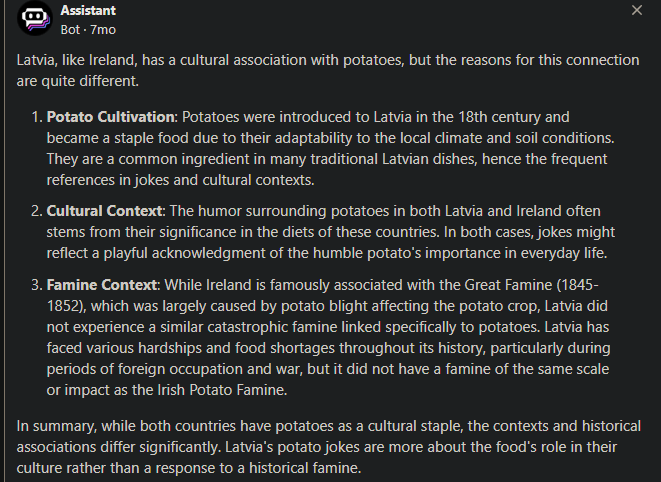The height and width of the screenshot is (482, 661).
Task: Click the intro sentence starting Latvia, like Ireland
Action: (328, 70)
